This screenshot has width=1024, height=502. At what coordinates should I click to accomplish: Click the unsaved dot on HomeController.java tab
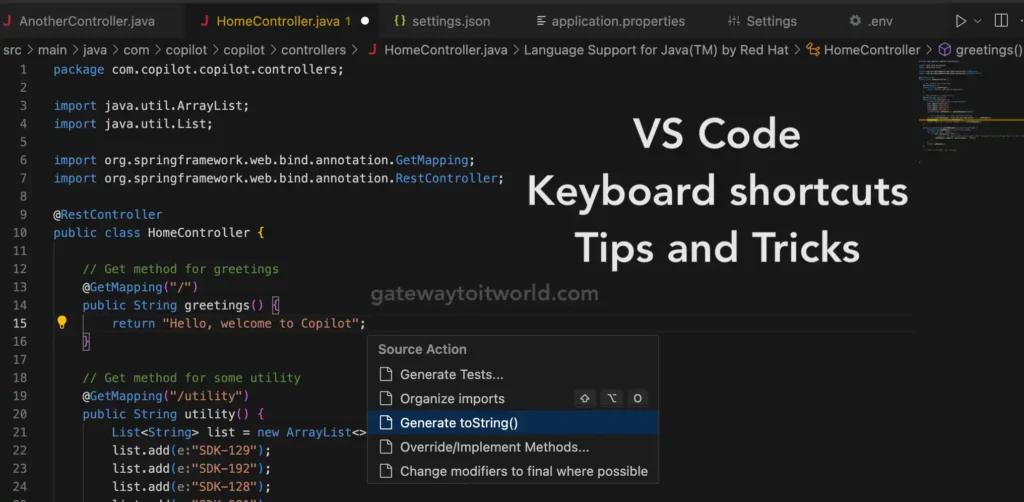365,21
